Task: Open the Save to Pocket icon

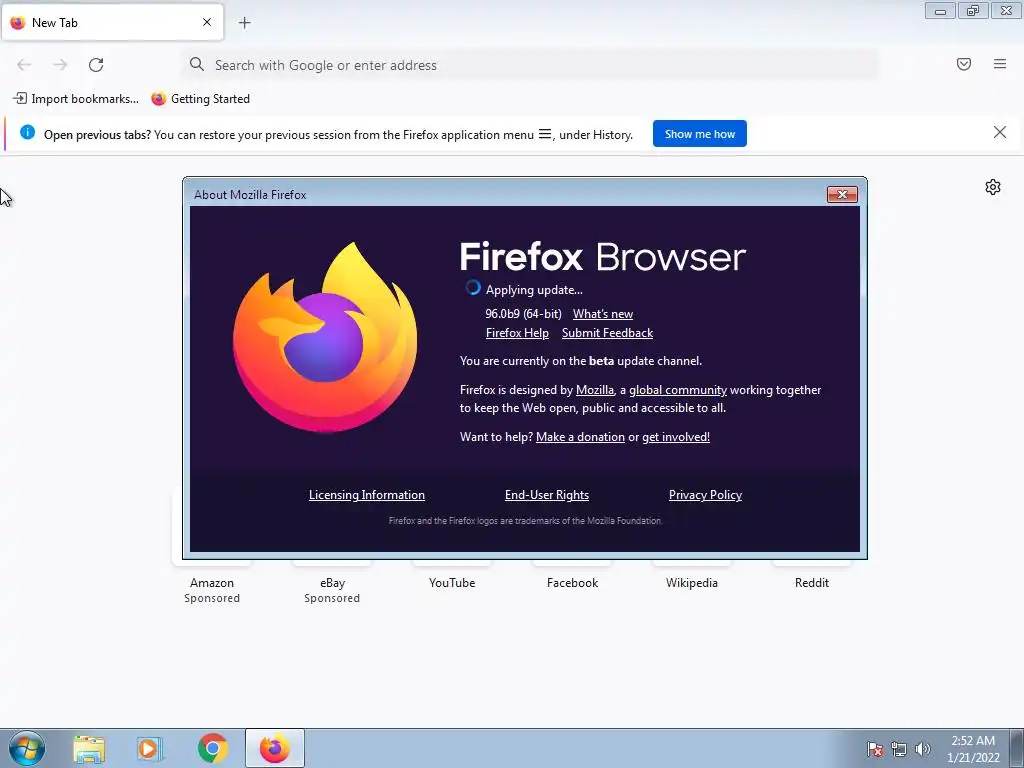Action: (963, 64)
